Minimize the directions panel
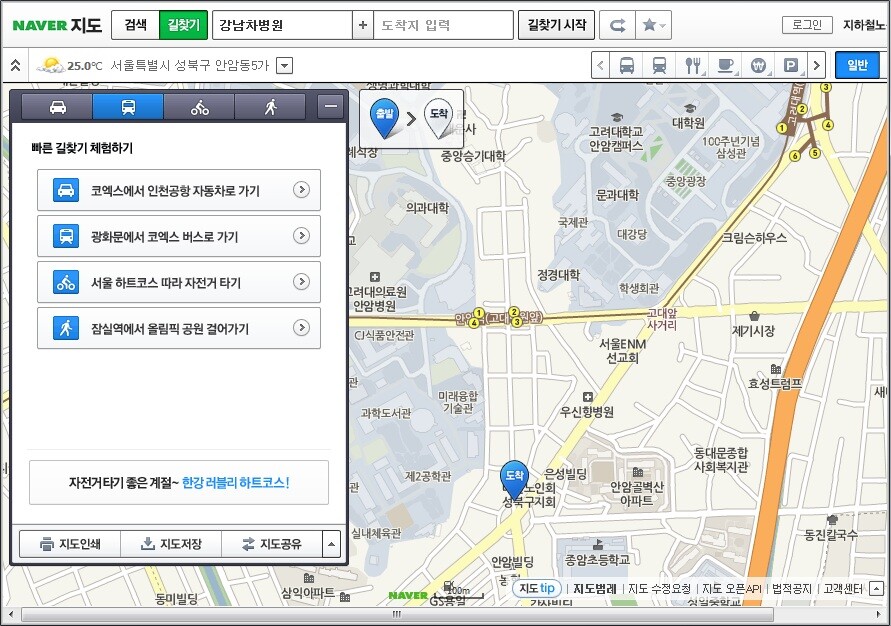The image size is (891, 626). coord(330,107)
